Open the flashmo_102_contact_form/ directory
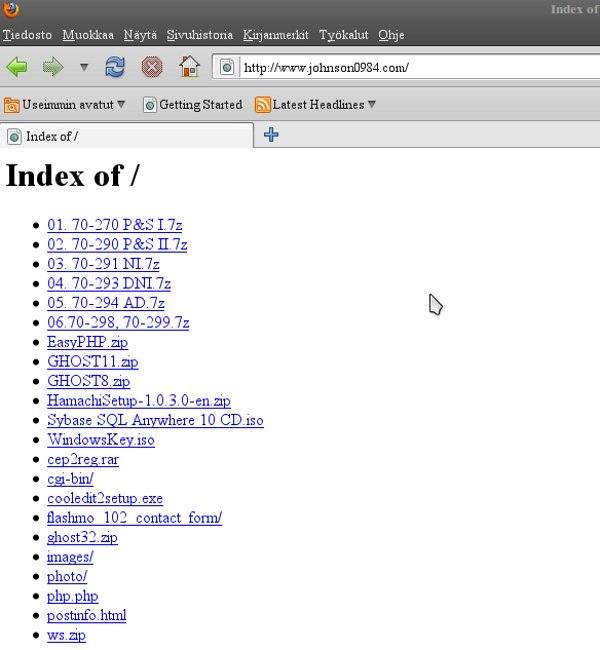 click(x=134, y=518)
